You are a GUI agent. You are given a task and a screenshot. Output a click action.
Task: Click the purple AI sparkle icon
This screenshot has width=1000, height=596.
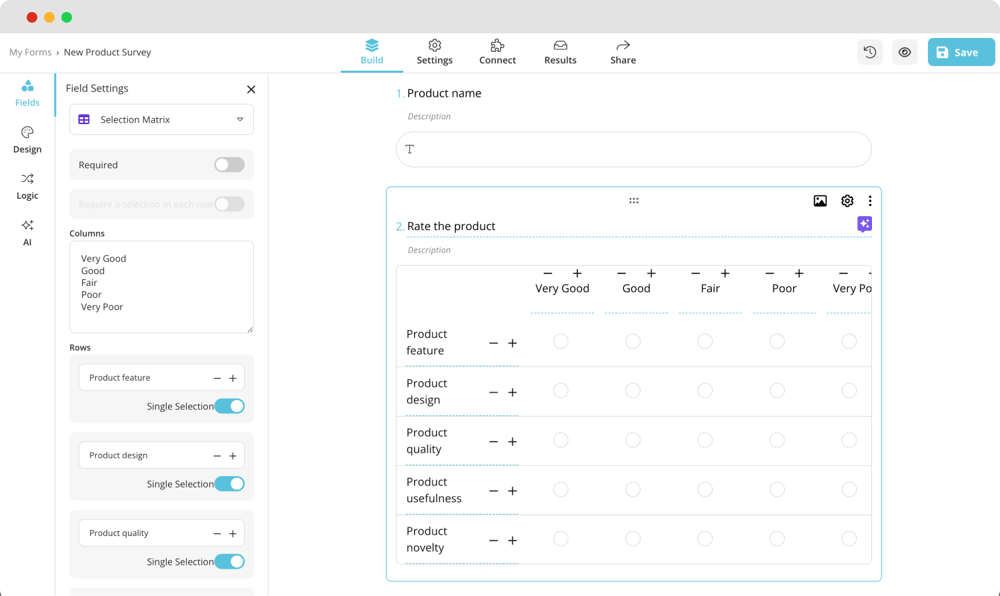[x=865, y=224]
